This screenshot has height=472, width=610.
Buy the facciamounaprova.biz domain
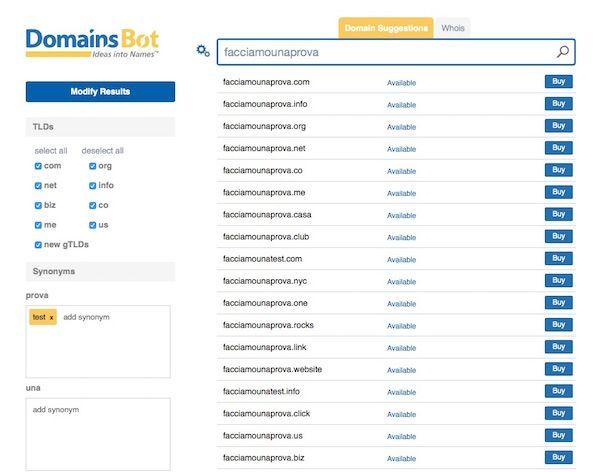point(558,457)
